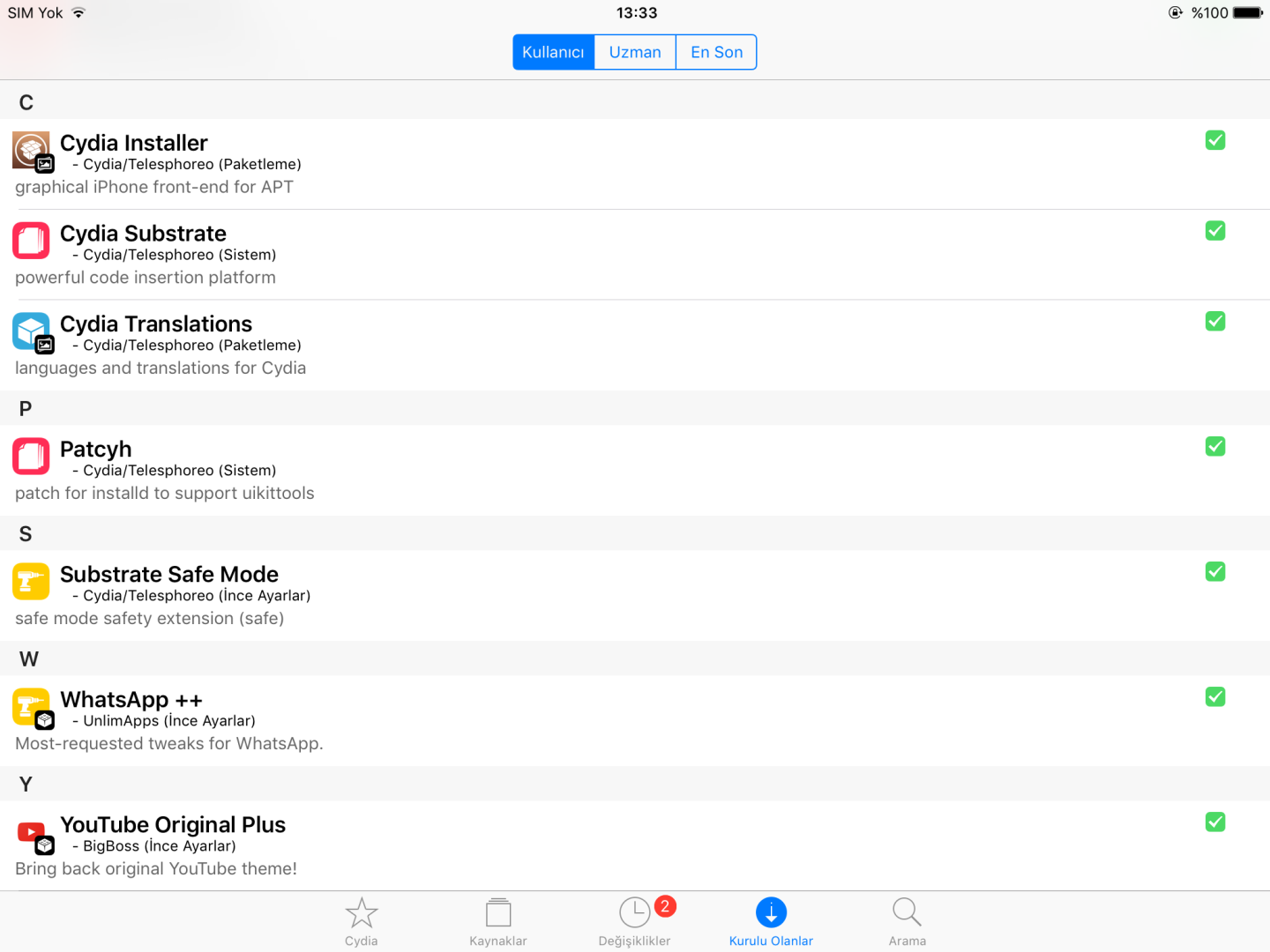Tap the green checkmark for YouTube Original Plus

click(1215, 822)
